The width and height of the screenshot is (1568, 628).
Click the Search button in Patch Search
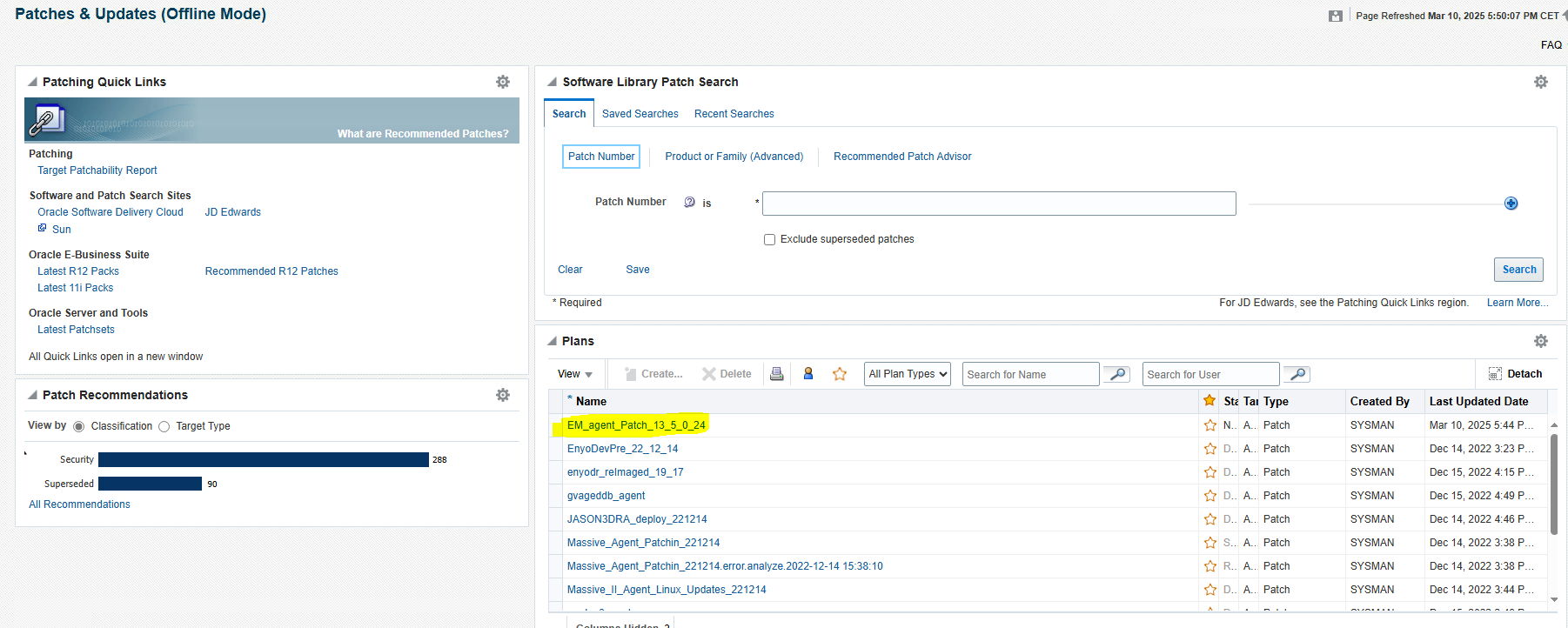point(1518,270)
